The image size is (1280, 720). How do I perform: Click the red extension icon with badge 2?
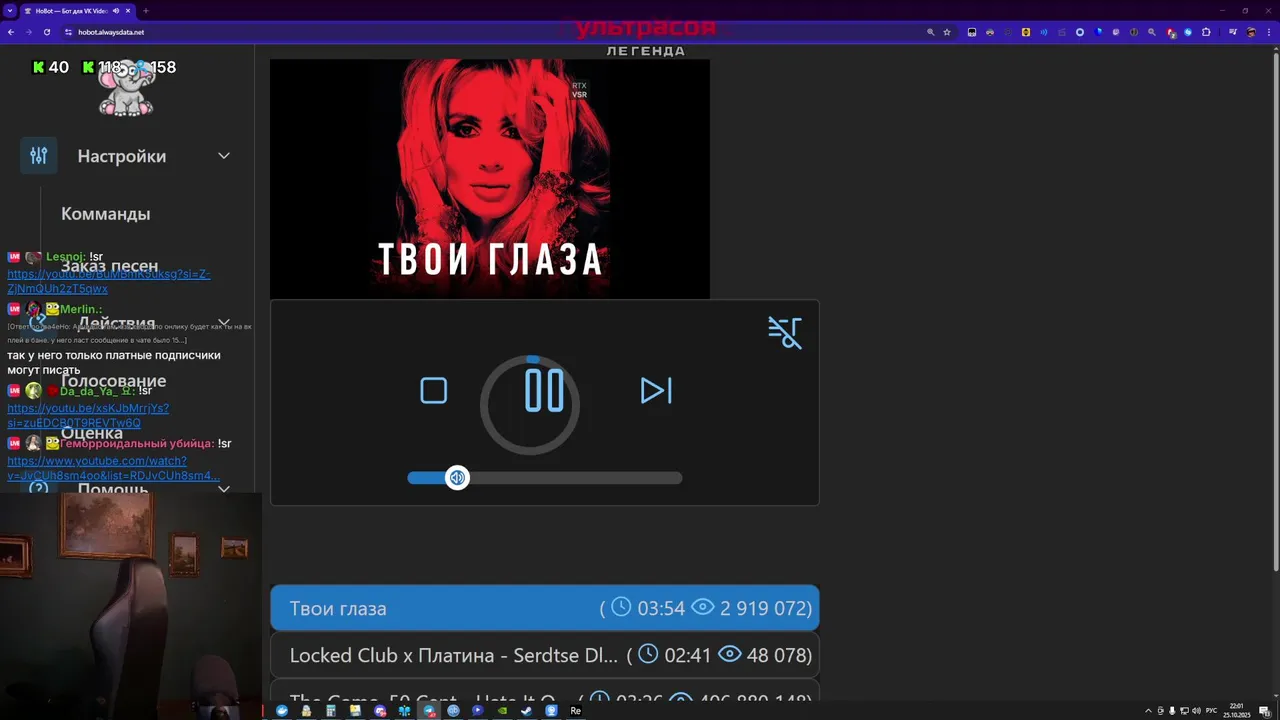click(1171, 32)
